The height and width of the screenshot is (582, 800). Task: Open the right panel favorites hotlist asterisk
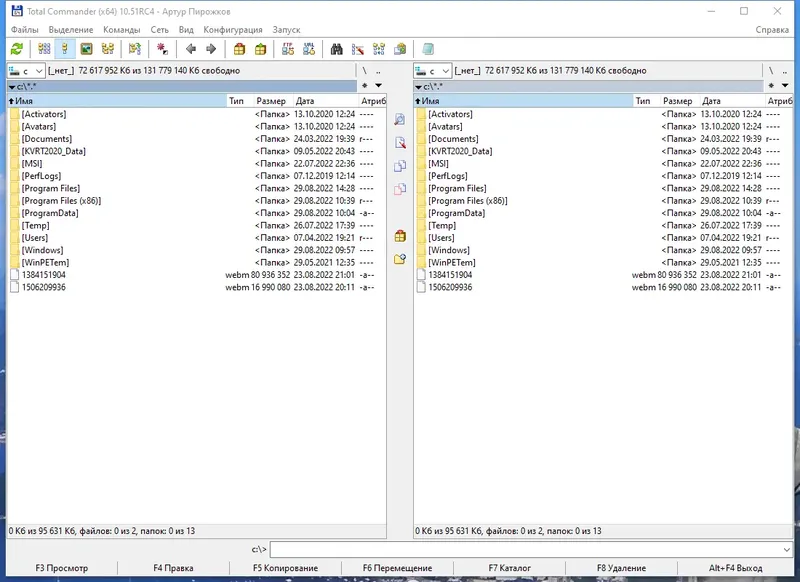coord(771,86)
